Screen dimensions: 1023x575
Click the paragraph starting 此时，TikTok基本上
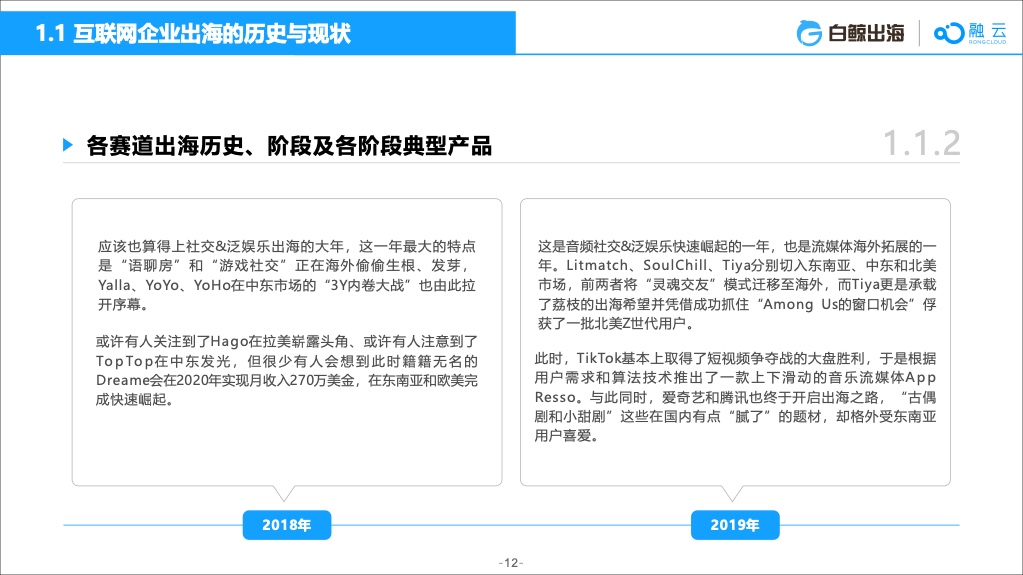tap(735, 397)
